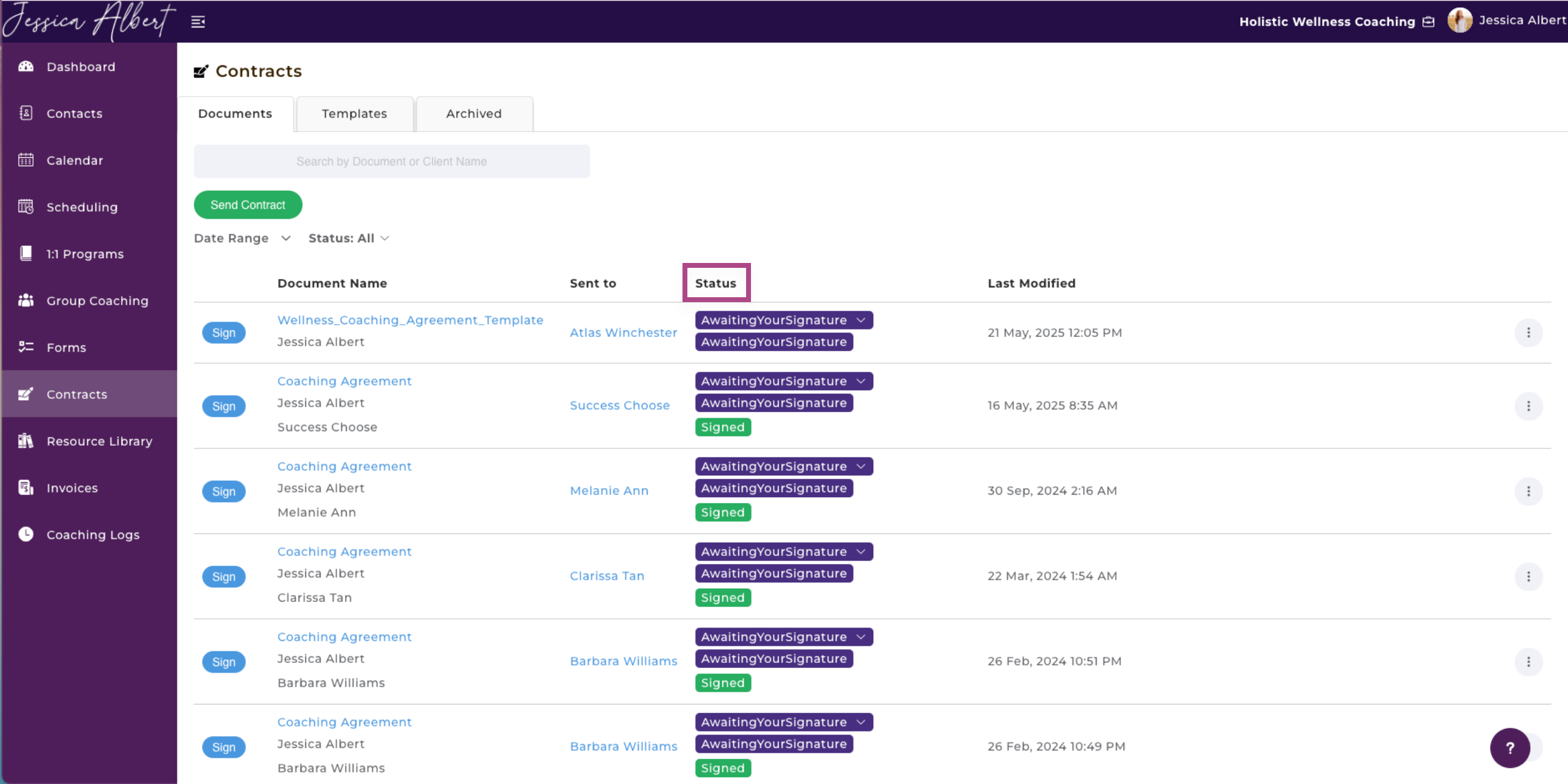1568x784 pixels.
Task: Open the Wellness_Coaching_Agreement_Template link
Action: tap(410, 320)
